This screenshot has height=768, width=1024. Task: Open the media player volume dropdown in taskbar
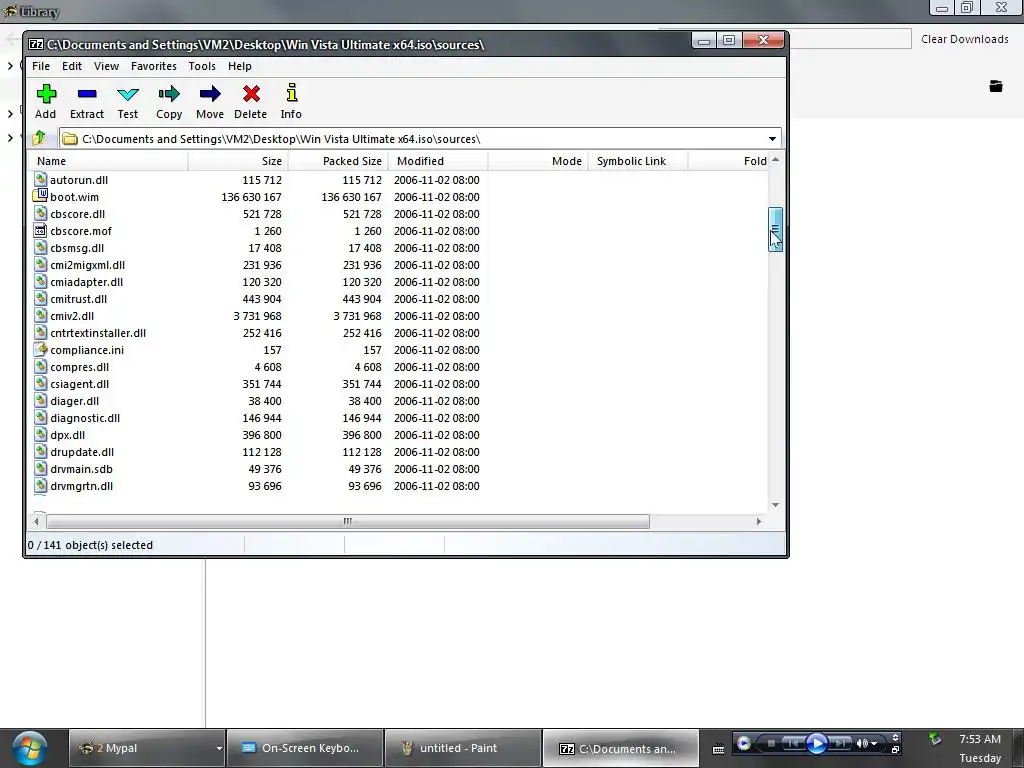[874, 743]
